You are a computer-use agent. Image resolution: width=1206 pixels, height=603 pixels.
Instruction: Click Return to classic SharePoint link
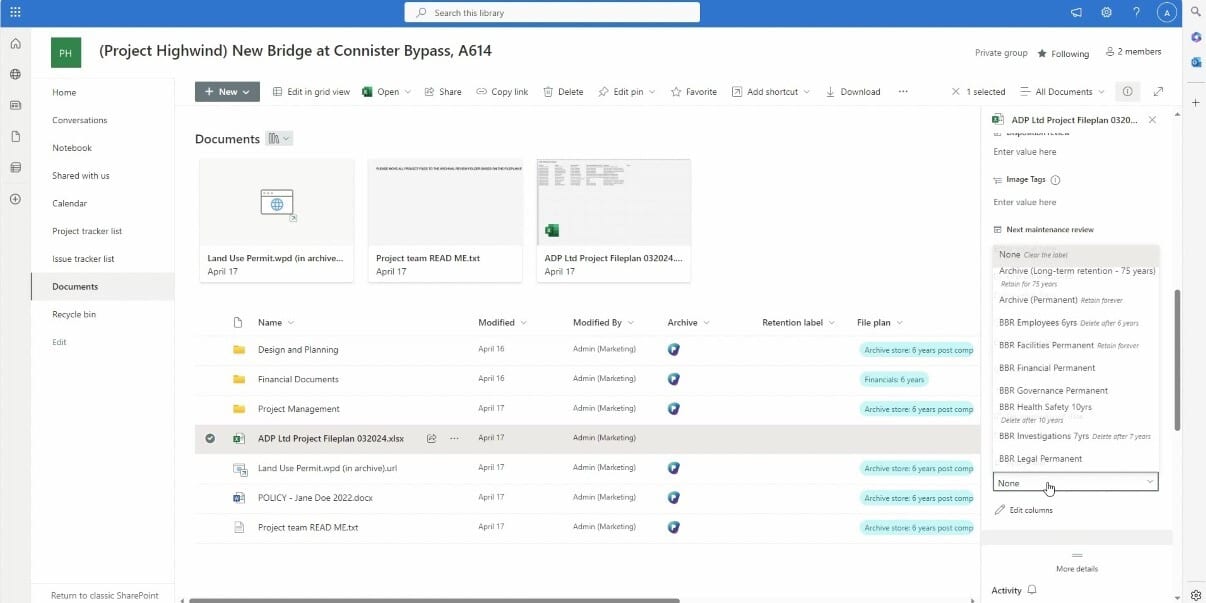tap(104, 595)
